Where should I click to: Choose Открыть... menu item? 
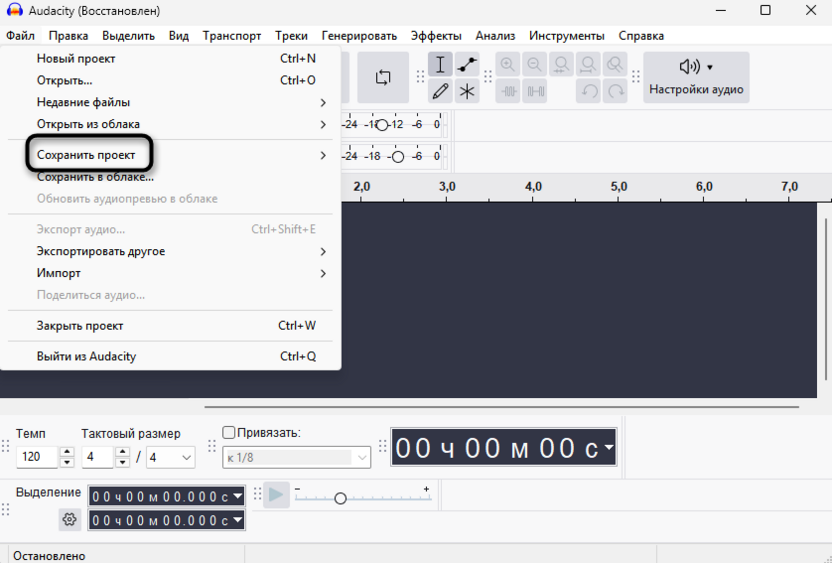170,80
